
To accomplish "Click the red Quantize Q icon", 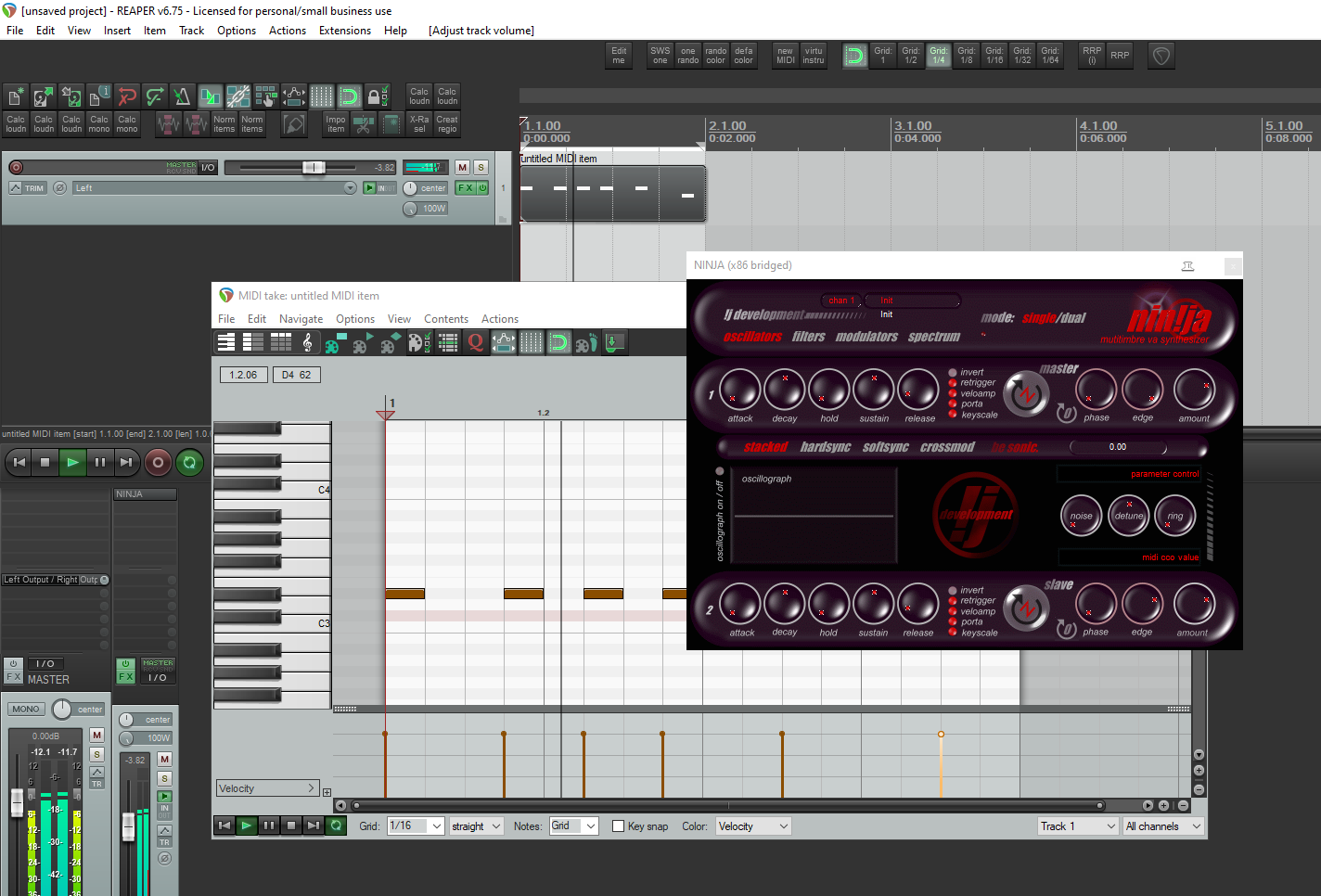I will [x=476, y=343].
